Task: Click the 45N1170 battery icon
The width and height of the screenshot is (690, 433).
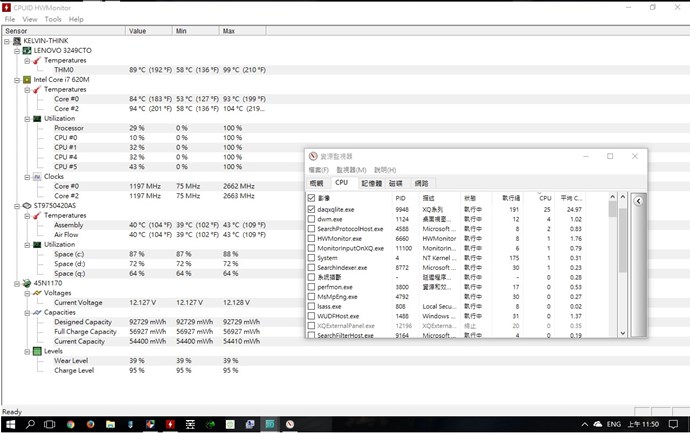Action: (x=27, y=282)
